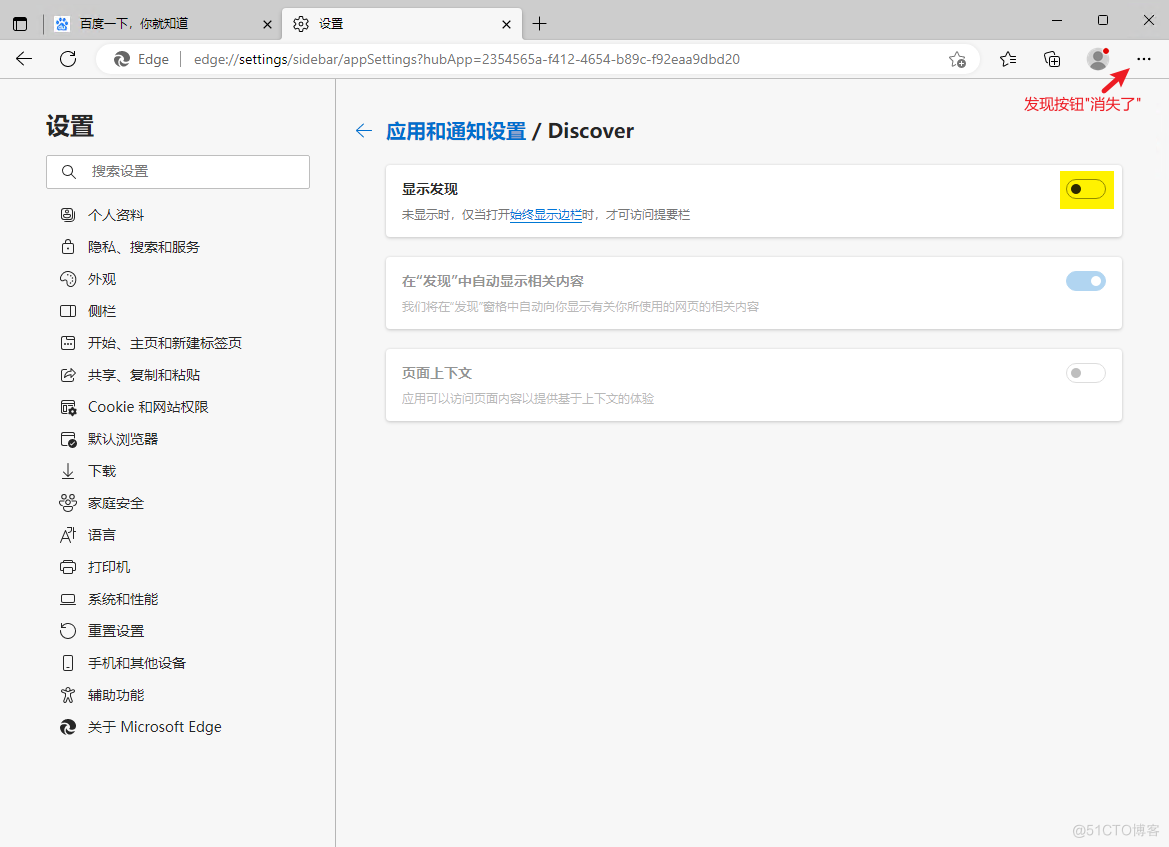Toggle 在"发现"中自动显示相关内容 switch
Screen dimensions: 1169x847
1085,281
